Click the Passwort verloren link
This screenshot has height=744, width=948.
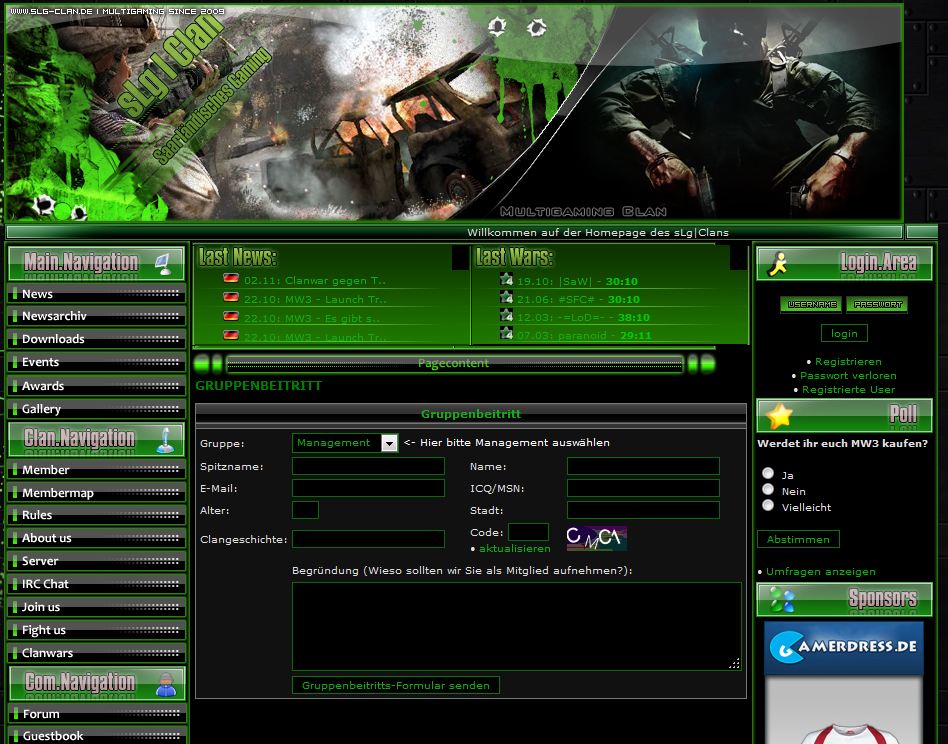point(848,376)
